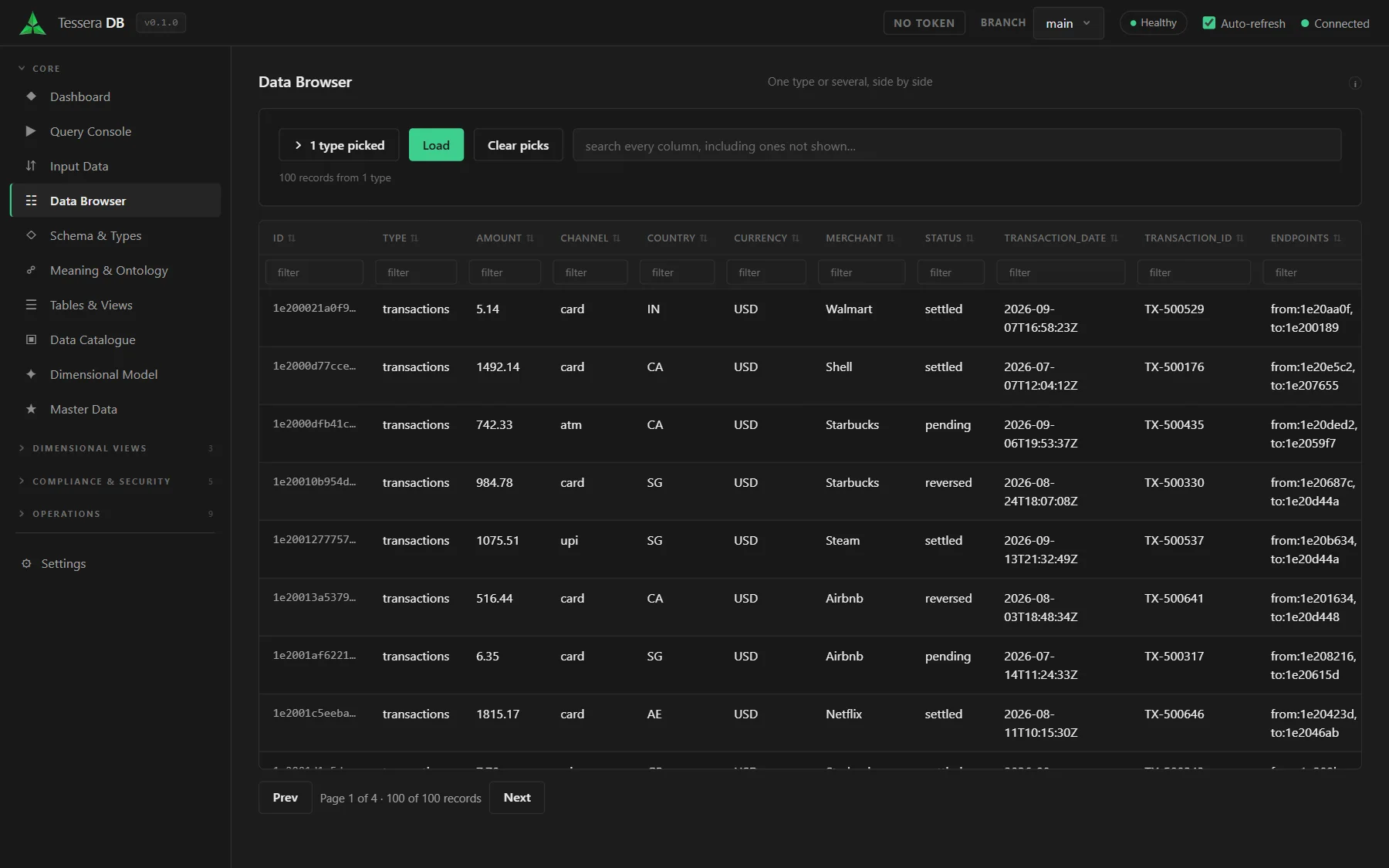Screen dimensions: 1389x868
Task: Click the Tessera DB logo icon
Action: [x=32, y=23]
